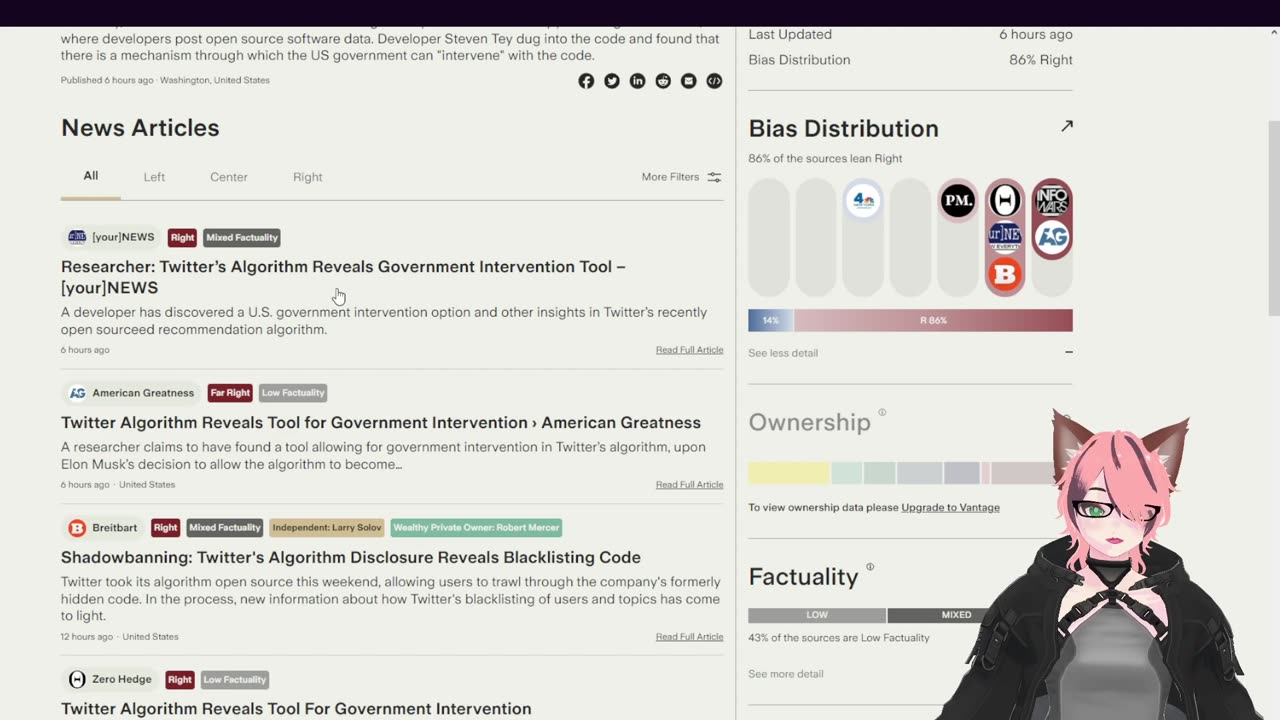The height and width of the screenshot is (720, 1280).
Task: Read Full Article for Breitbart
Action: (x=689, y=637)
